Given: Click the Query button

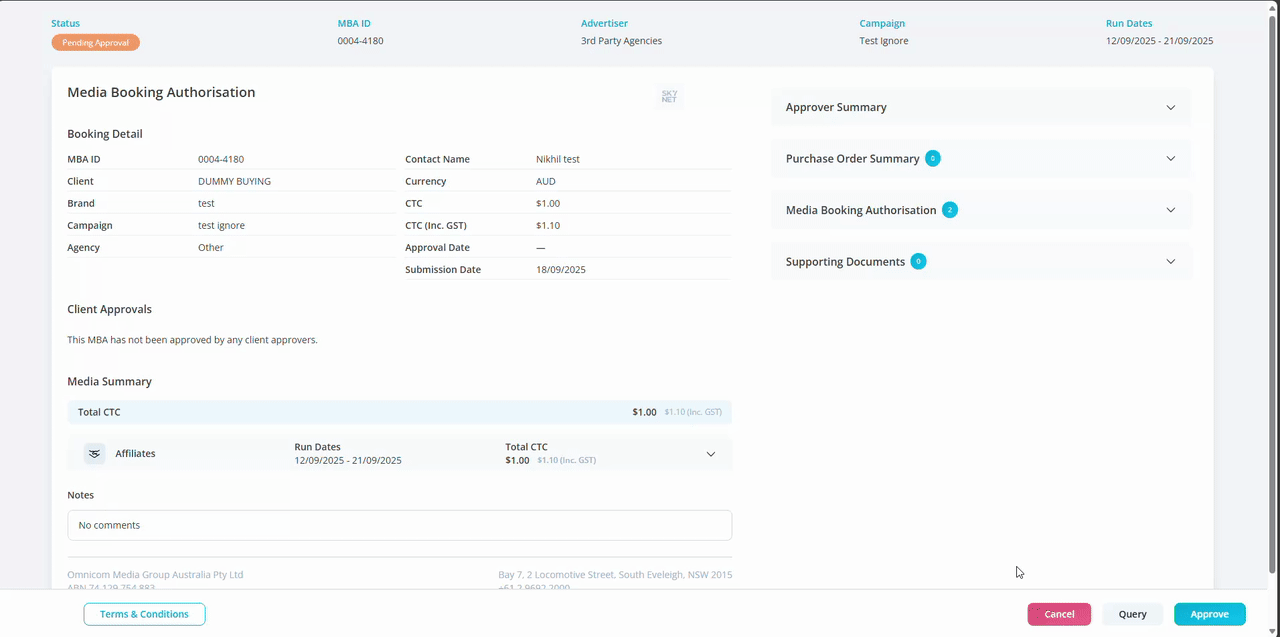Looking at the screenshot, I should 1132,614.
